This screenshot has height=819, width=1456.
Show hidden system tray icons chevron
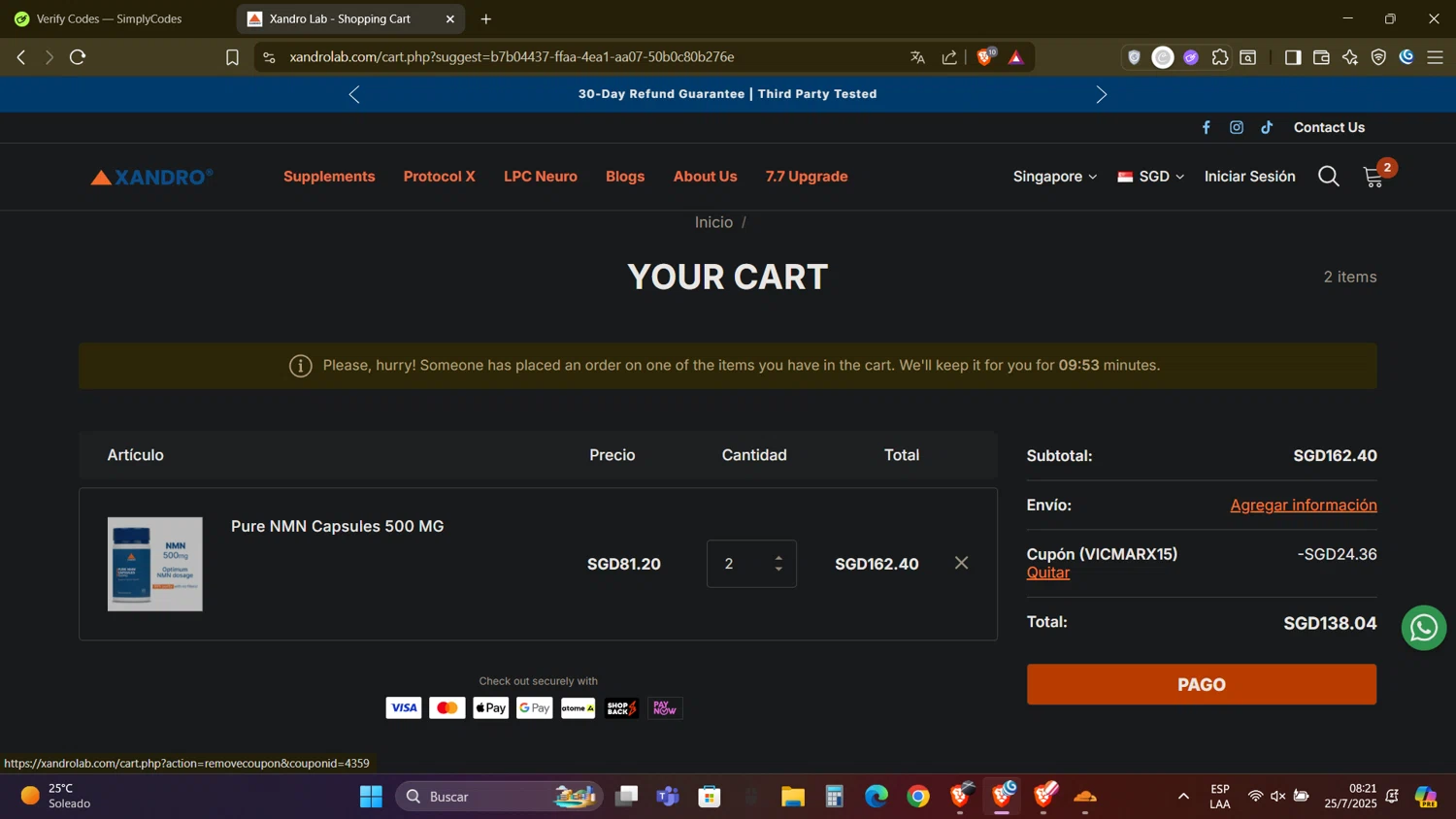1183,797
